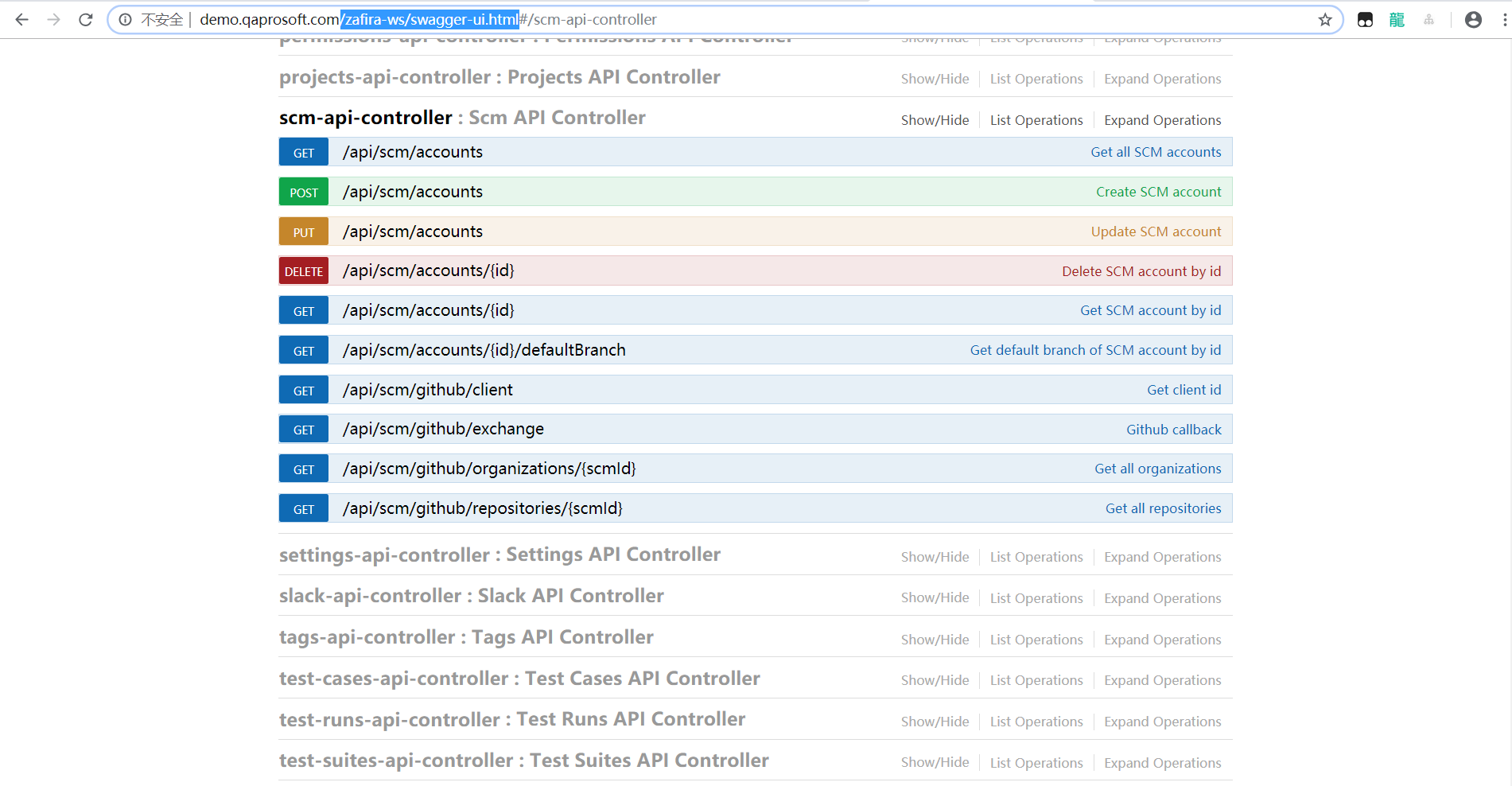Navigate back with the back arrow
Screen dimensions: 1512x786
pyautogui.click(x=21, y=19)
